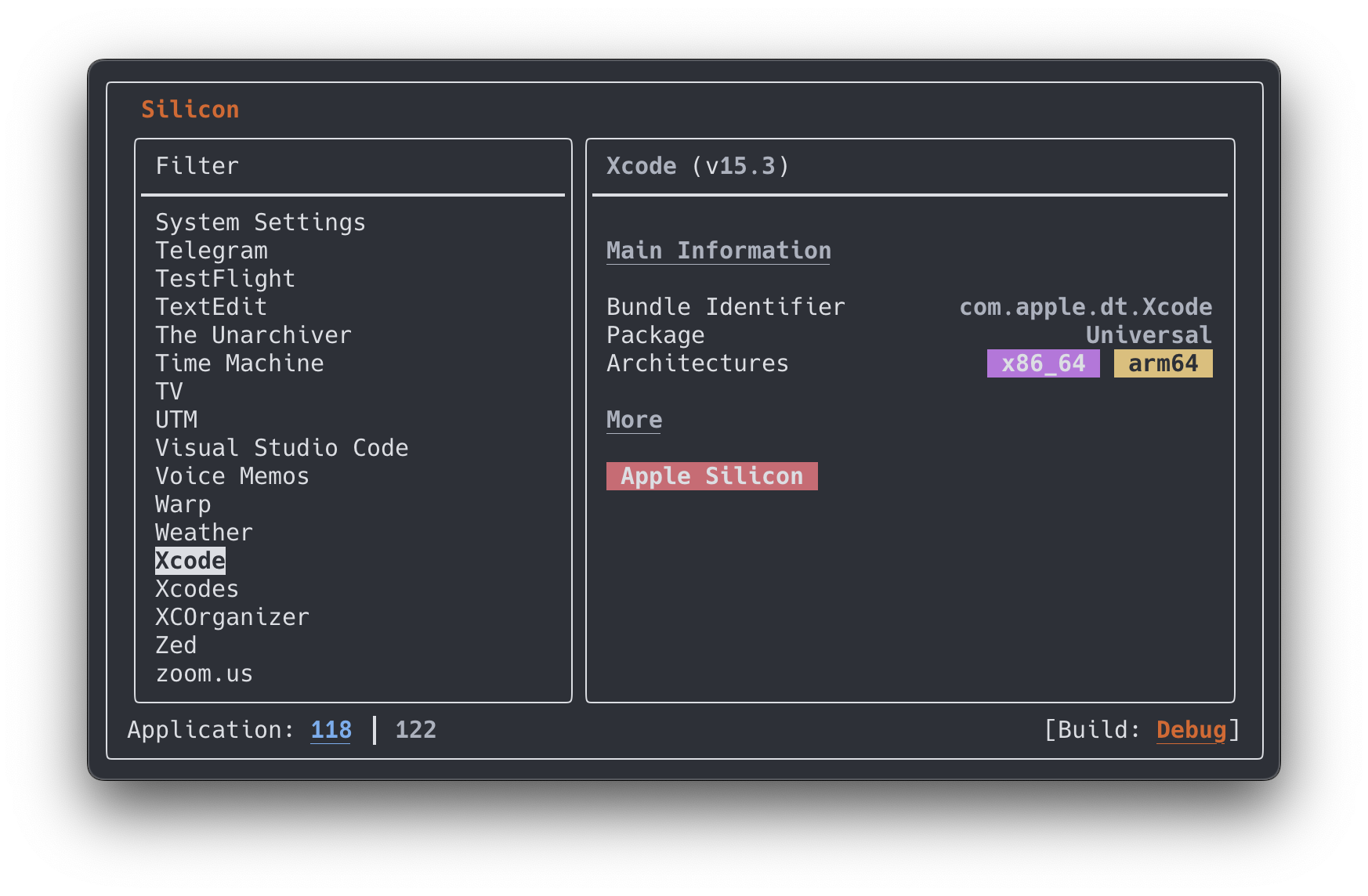Select Visual Studio Code entry
The height and width of the screenshot is (896, 1368).
[x=282, y=448]
